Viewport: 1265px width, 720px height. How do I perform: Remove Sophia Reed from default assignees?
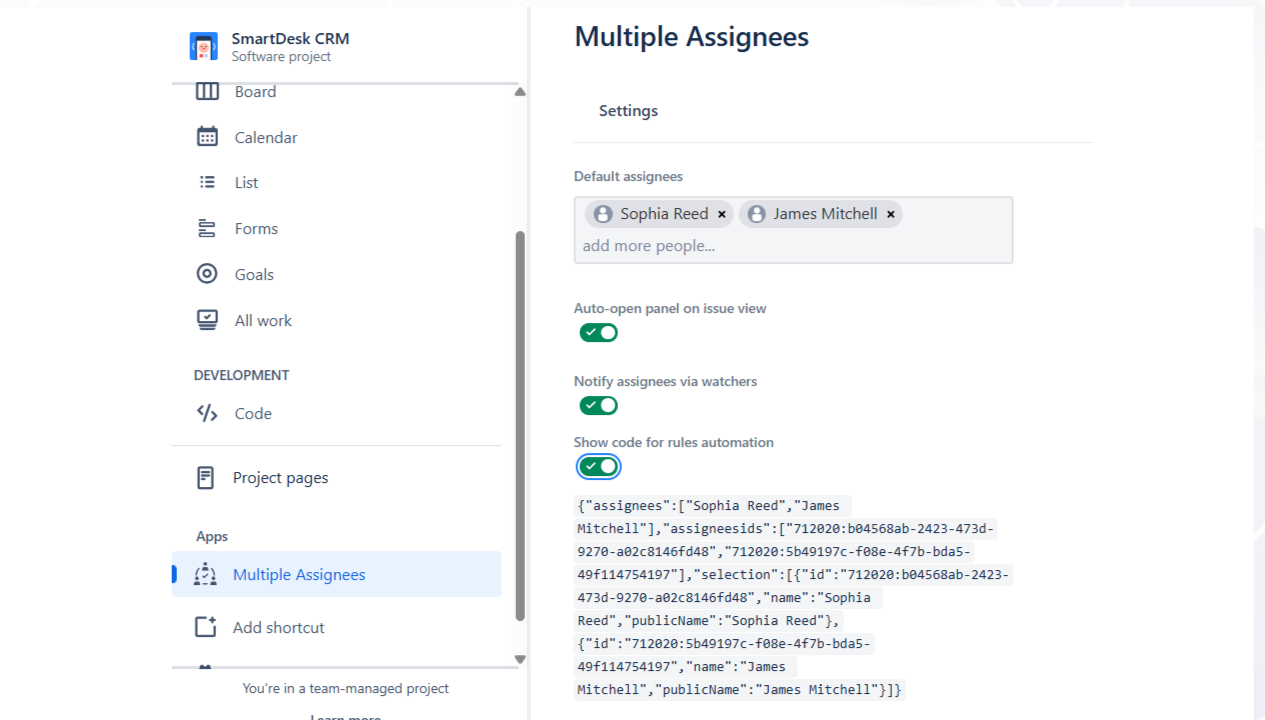point(722,214)
